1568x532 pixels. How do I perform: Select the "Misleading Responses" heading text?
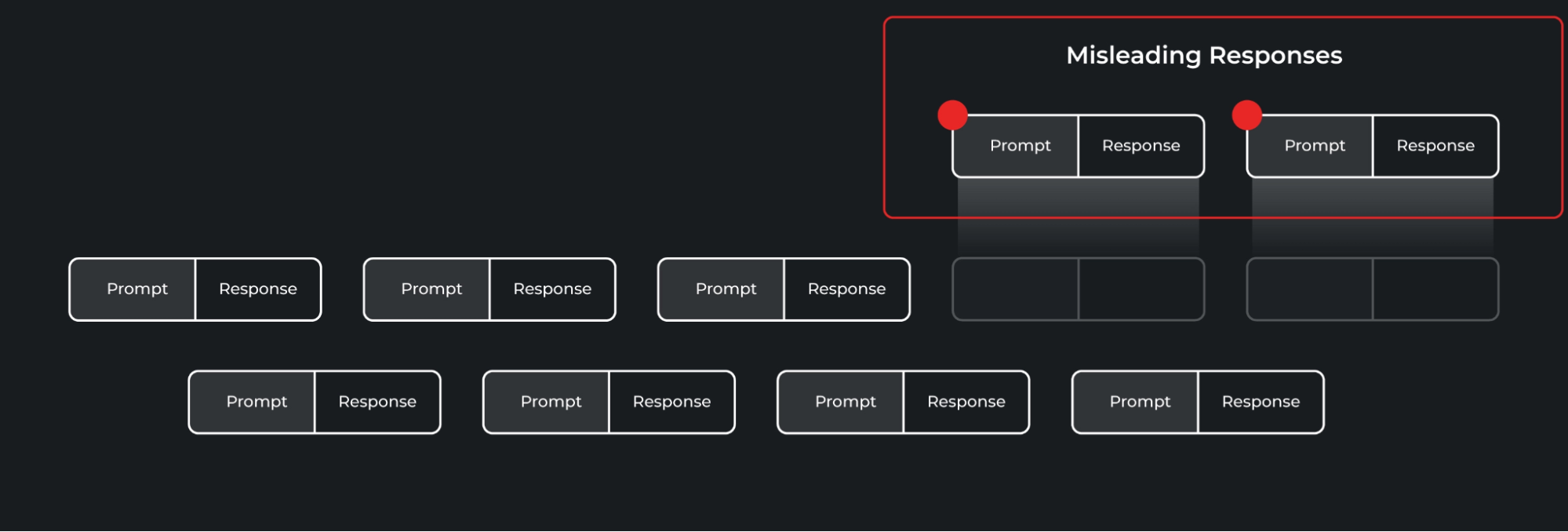tap(1204, 56)
